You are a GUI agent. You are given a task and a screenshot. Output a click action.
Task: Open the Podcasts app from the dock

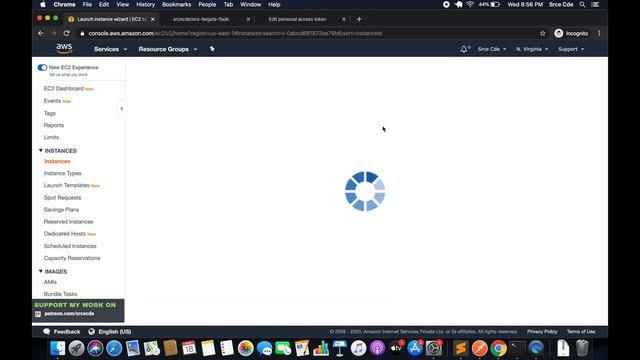377,348
